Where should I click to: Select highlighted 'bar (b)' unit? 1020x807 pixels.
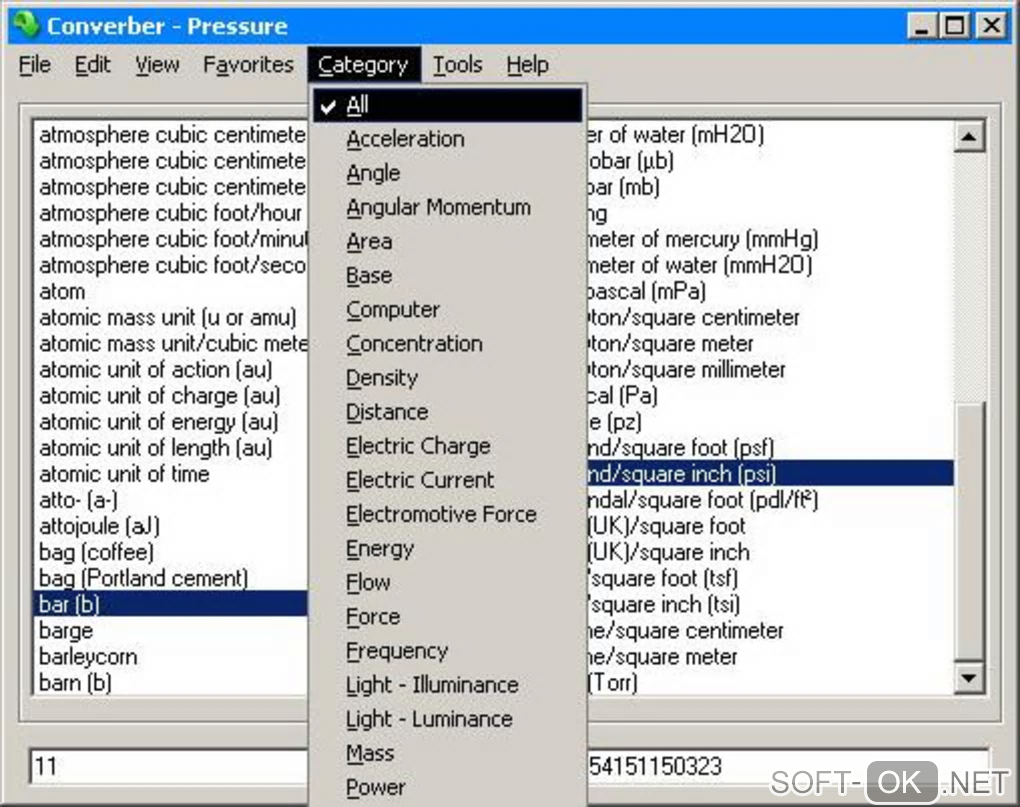pyautogui.click(x=170, y=604)
